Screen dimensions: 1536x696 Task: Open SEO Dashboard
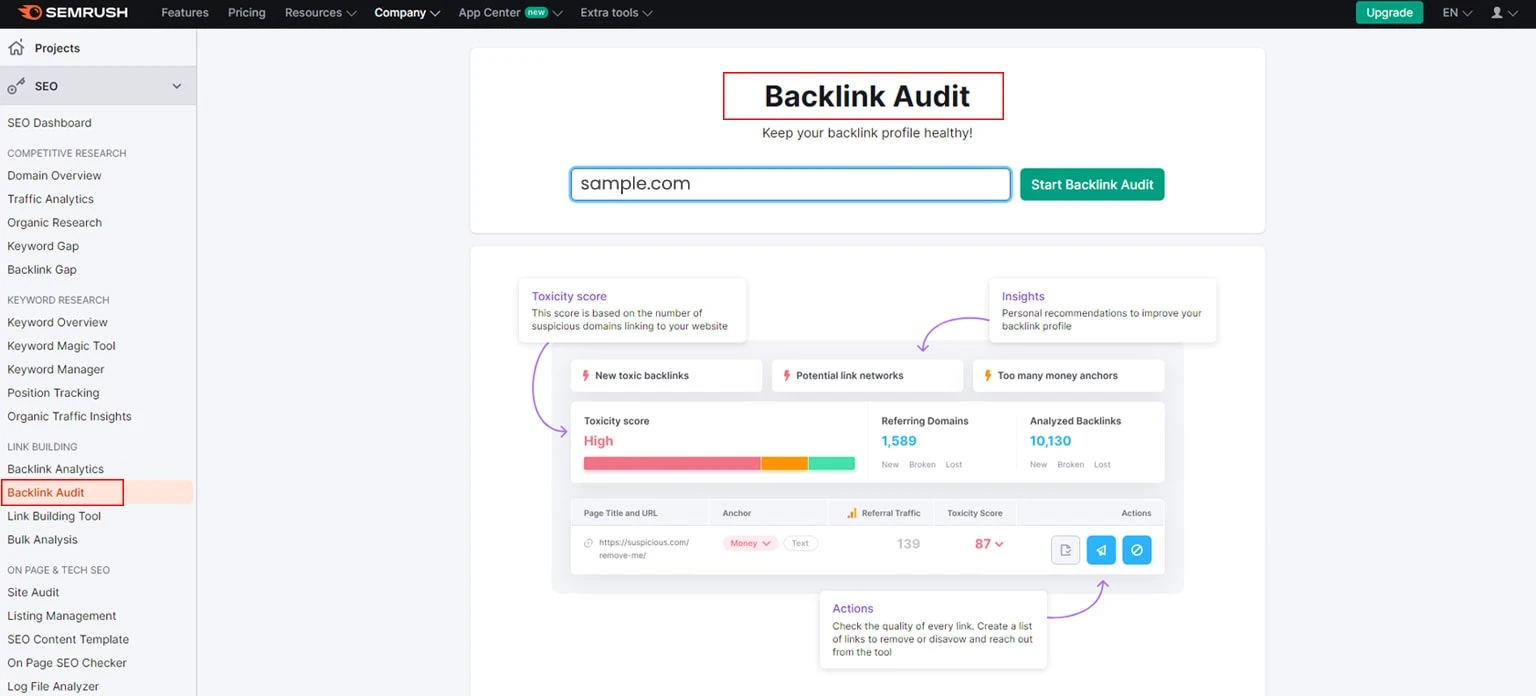[49, 123]
